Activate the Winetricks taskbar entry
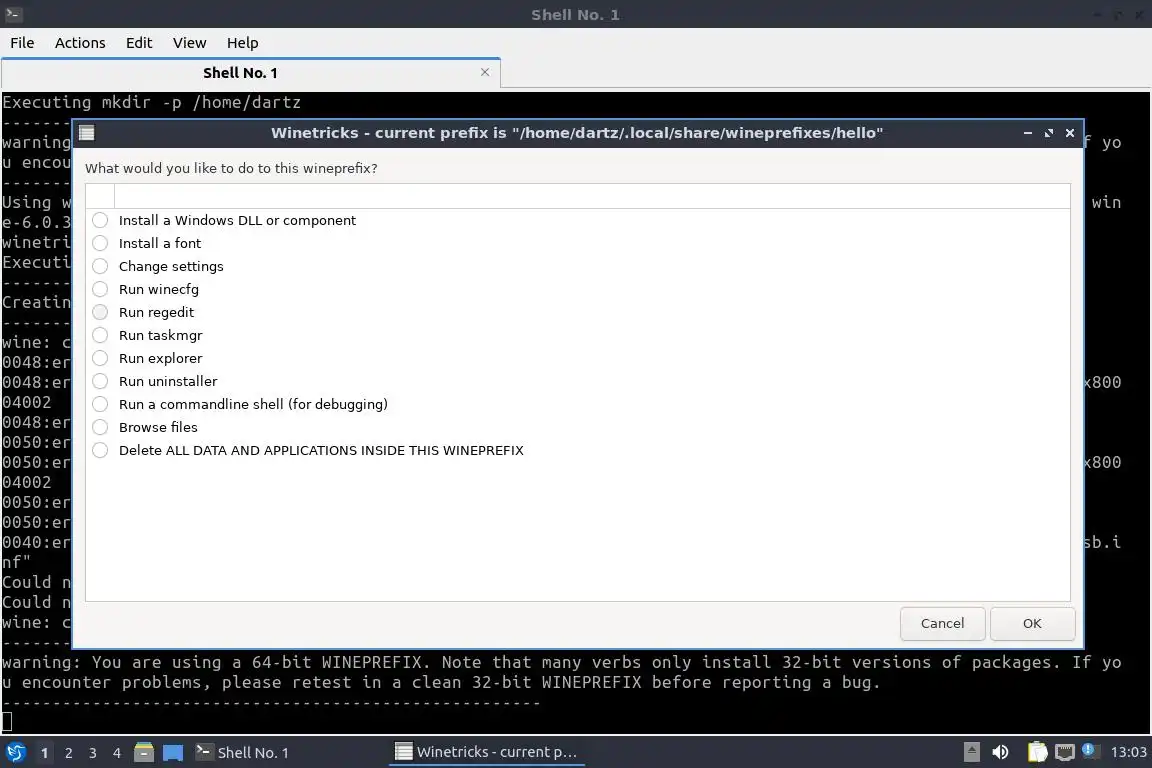 click(487, 752)
